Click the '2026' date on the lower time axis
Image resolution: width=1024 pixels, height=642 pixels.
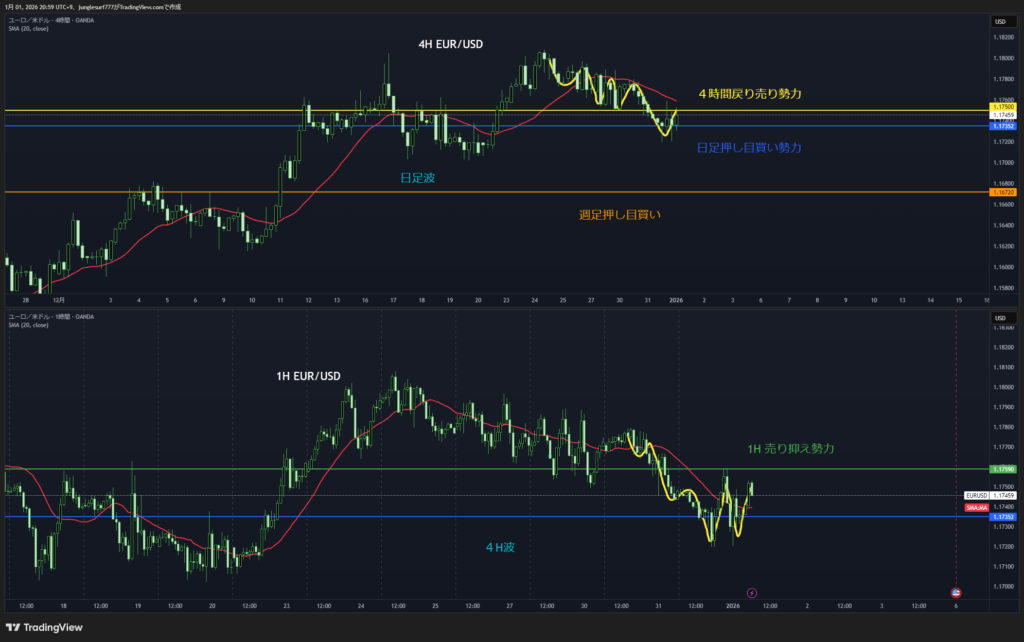pos(733,606)
